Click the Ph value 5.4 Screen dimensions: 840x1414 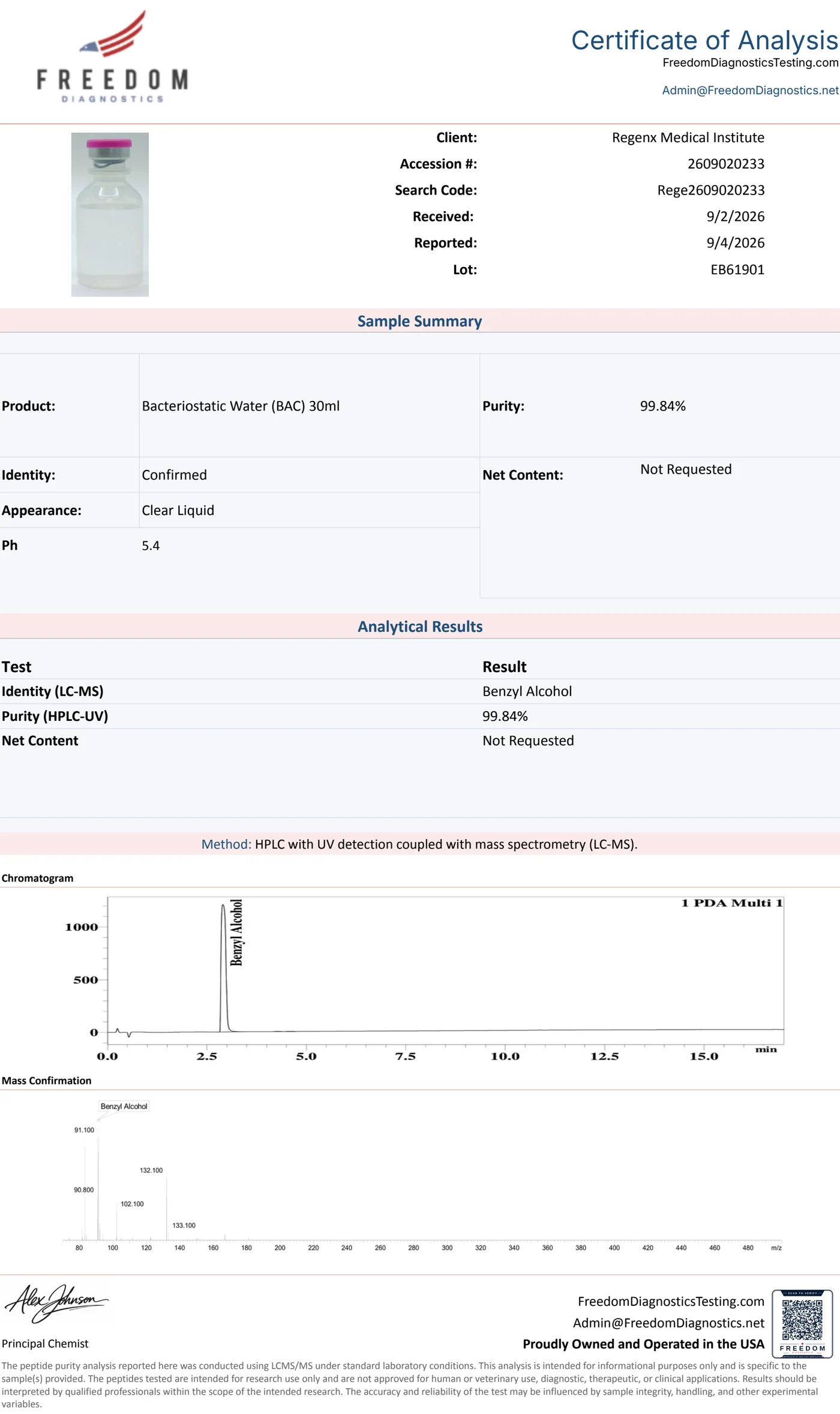point(151,546)
